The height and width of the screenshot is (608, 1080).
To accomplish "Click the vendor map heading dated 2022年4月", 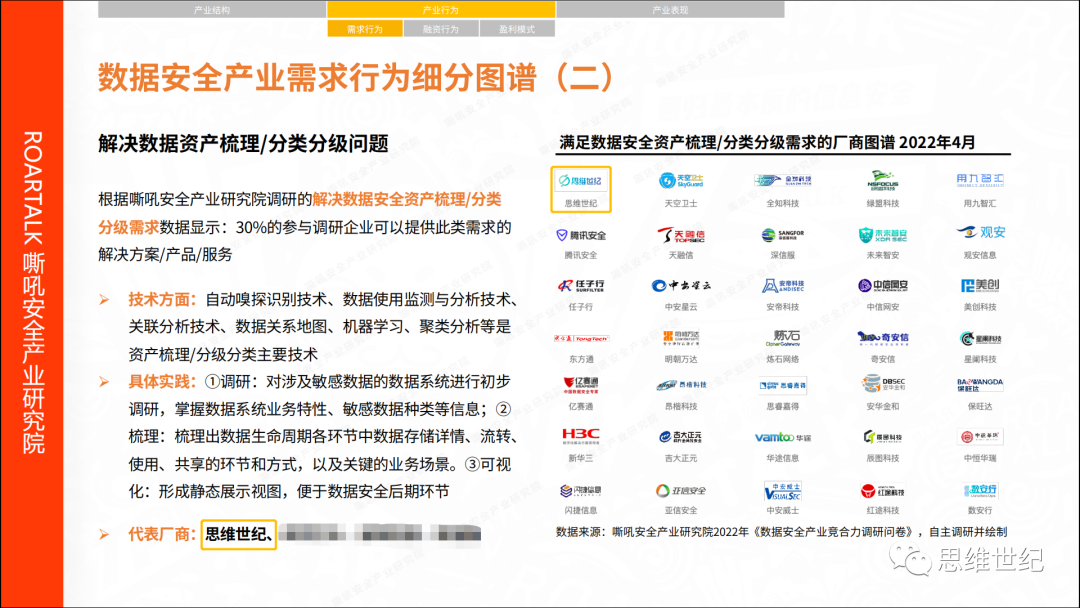I will pyautogui.click(x=767, y=143).
